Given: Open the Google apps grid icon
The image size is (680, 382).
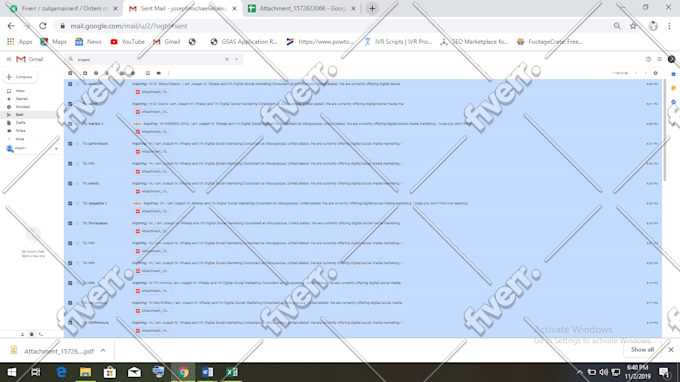Looking at the screenshot, I should pos(660,59).
